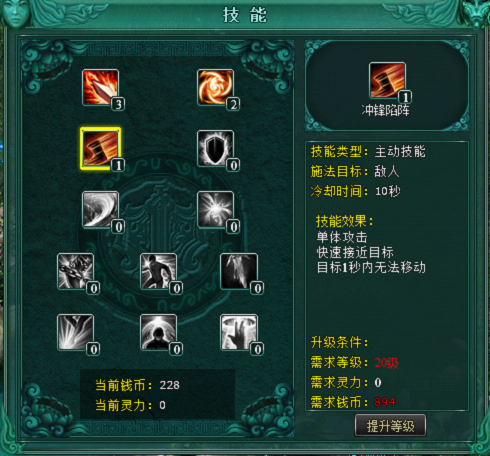Click the 技能 window title text
The height and width of the screenshot is (456, 490).
tap(245, 15)
